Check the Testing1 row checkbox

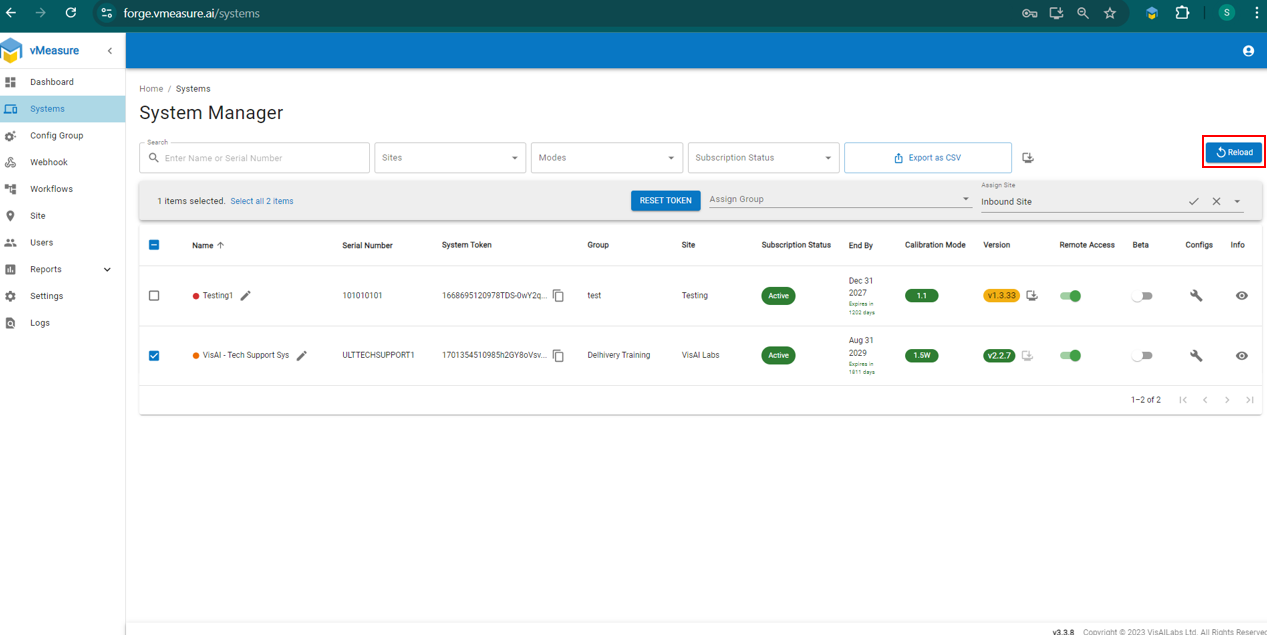pos(154,296)
